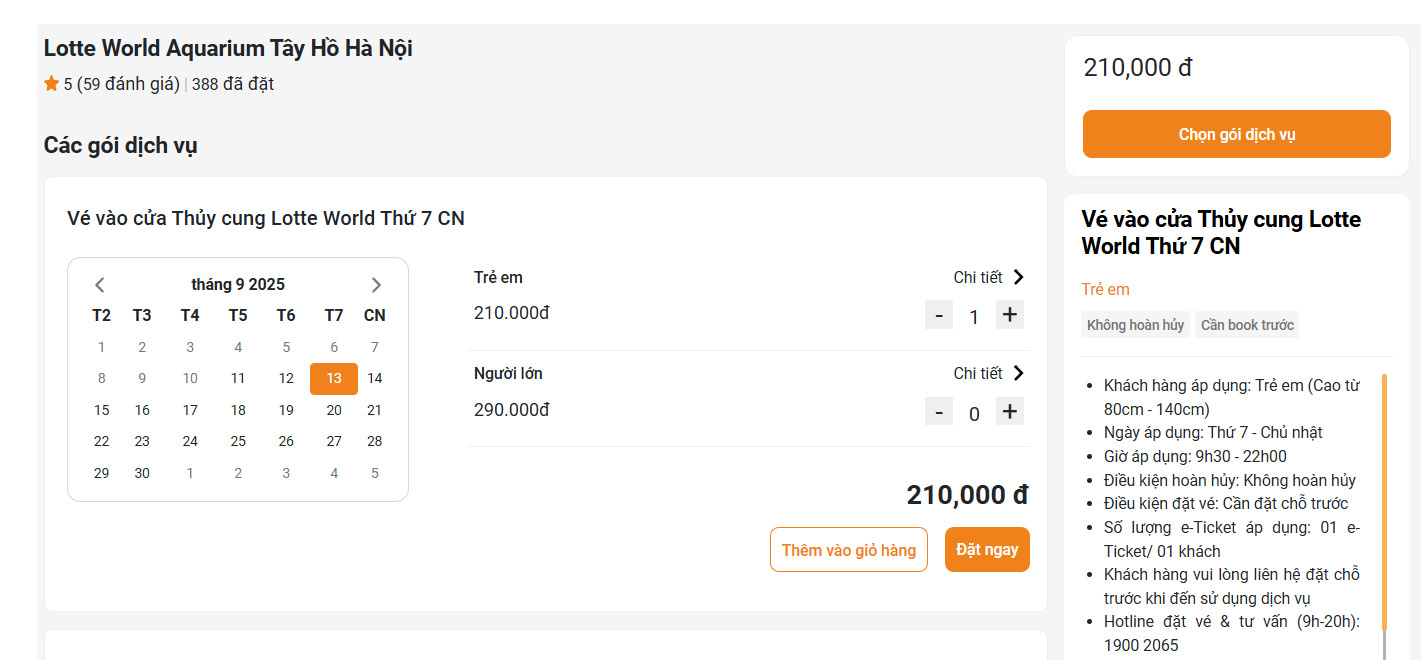Choose September 27 in the calendar
This screenshot has height=660, width=1421.
[x=334, y=441]
